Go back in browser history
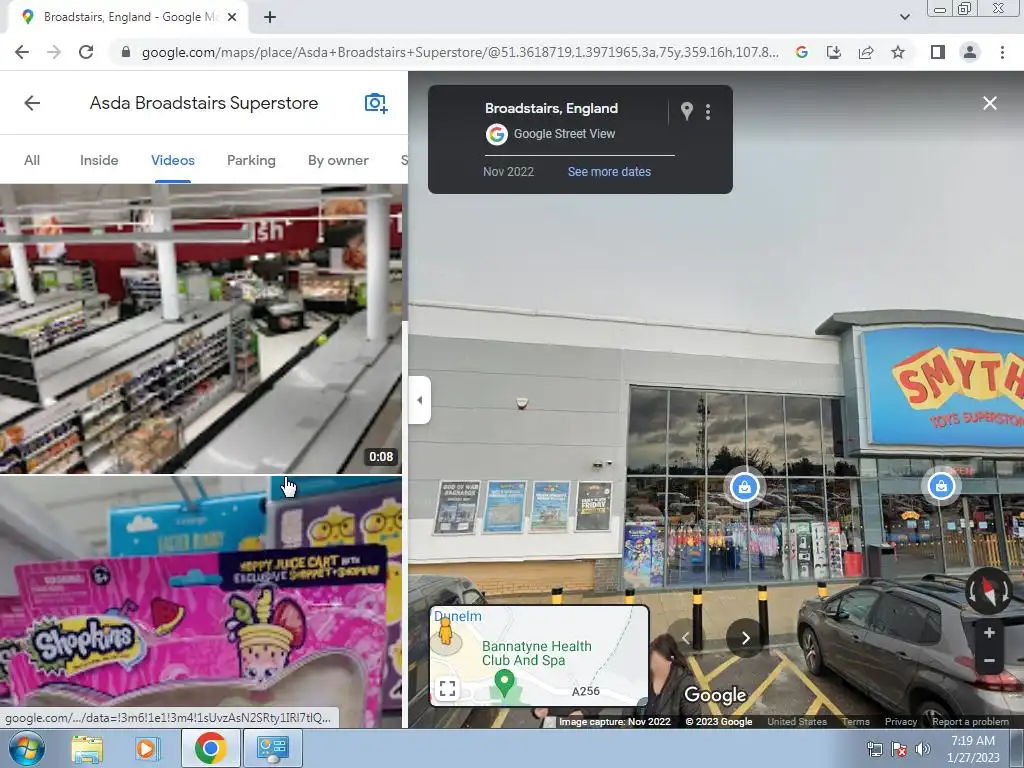The image size is (1024, 768). (22, 52)
